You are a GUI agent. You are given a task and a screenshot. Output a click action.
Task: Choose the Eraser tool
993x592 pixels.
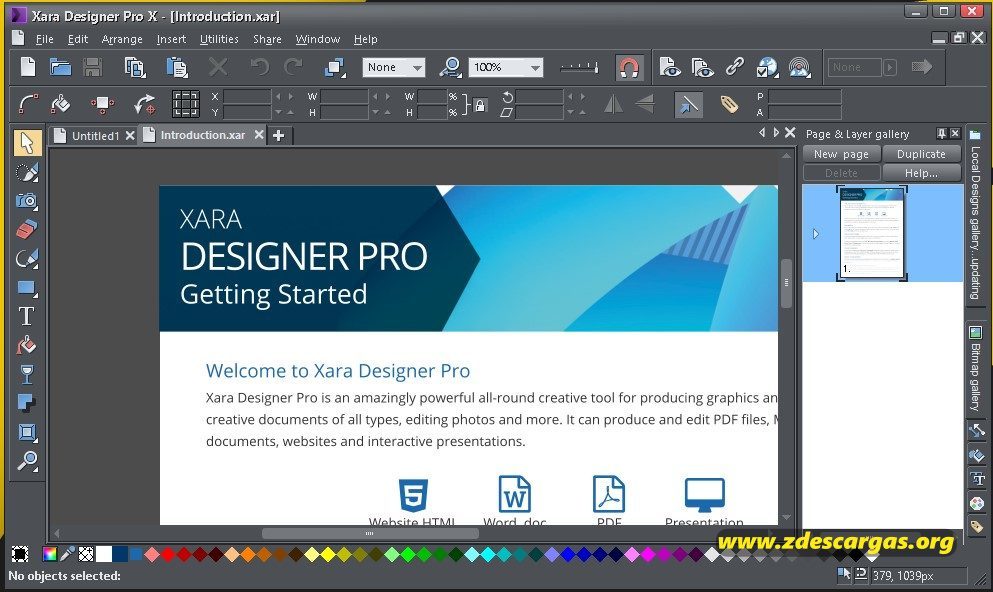point(27,229)
